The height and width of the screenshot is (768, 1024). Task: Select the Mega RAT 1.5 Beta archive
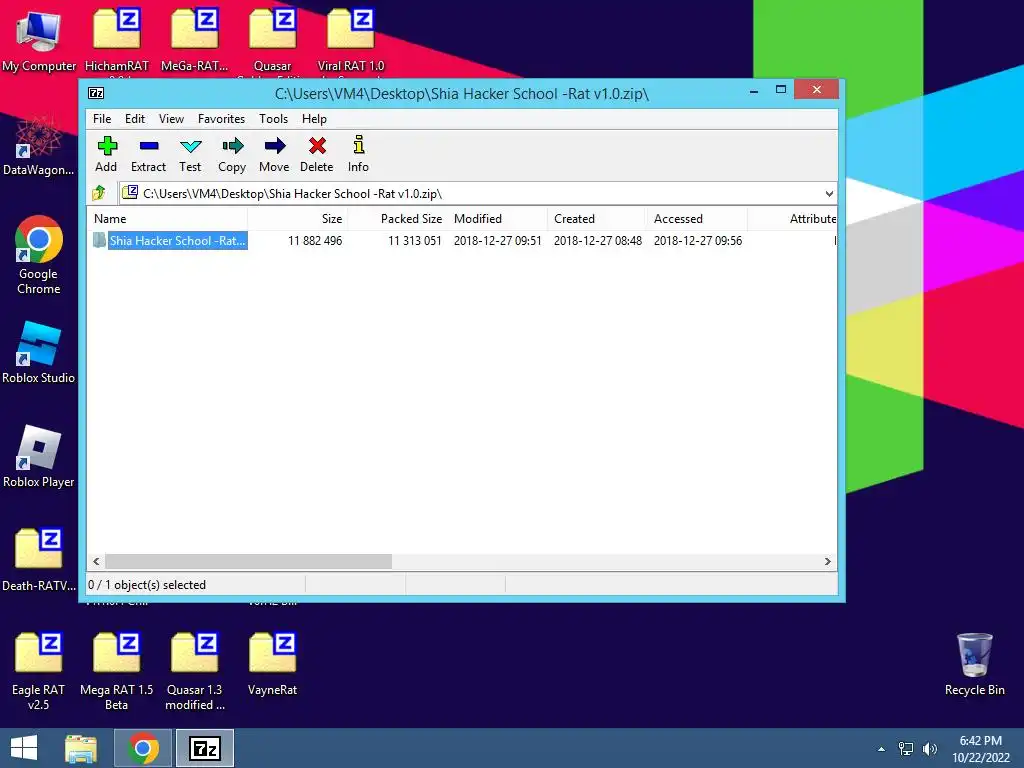click(116, 671)
